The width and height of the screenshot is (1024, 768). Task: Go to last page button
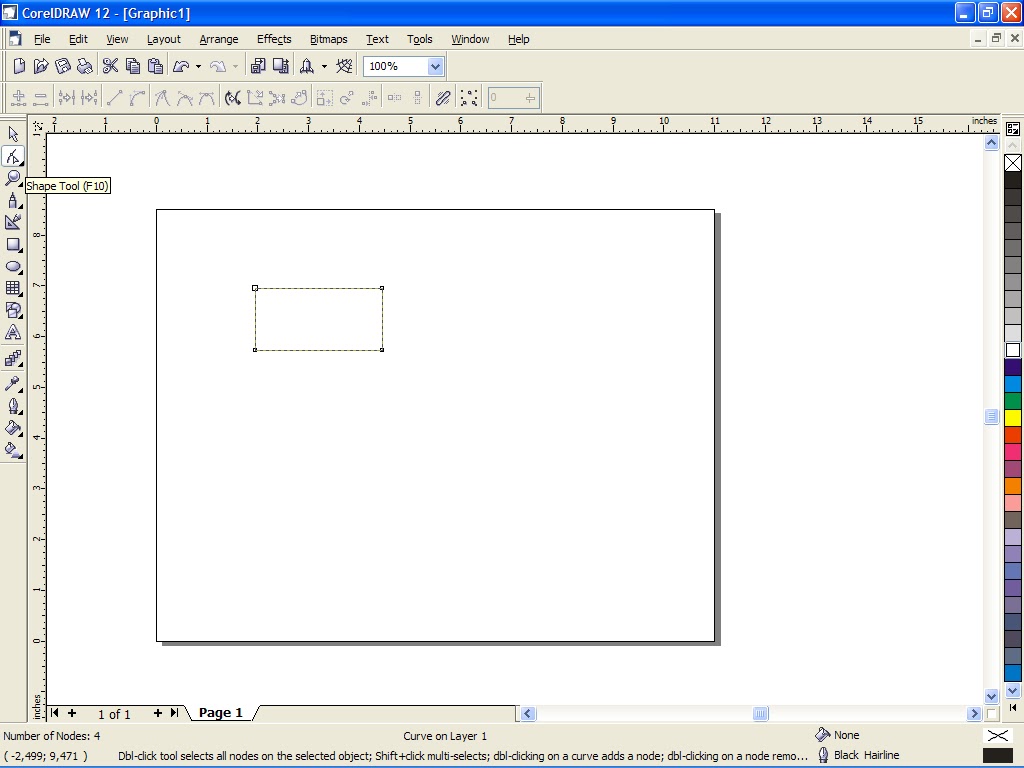tap(174, 713)
